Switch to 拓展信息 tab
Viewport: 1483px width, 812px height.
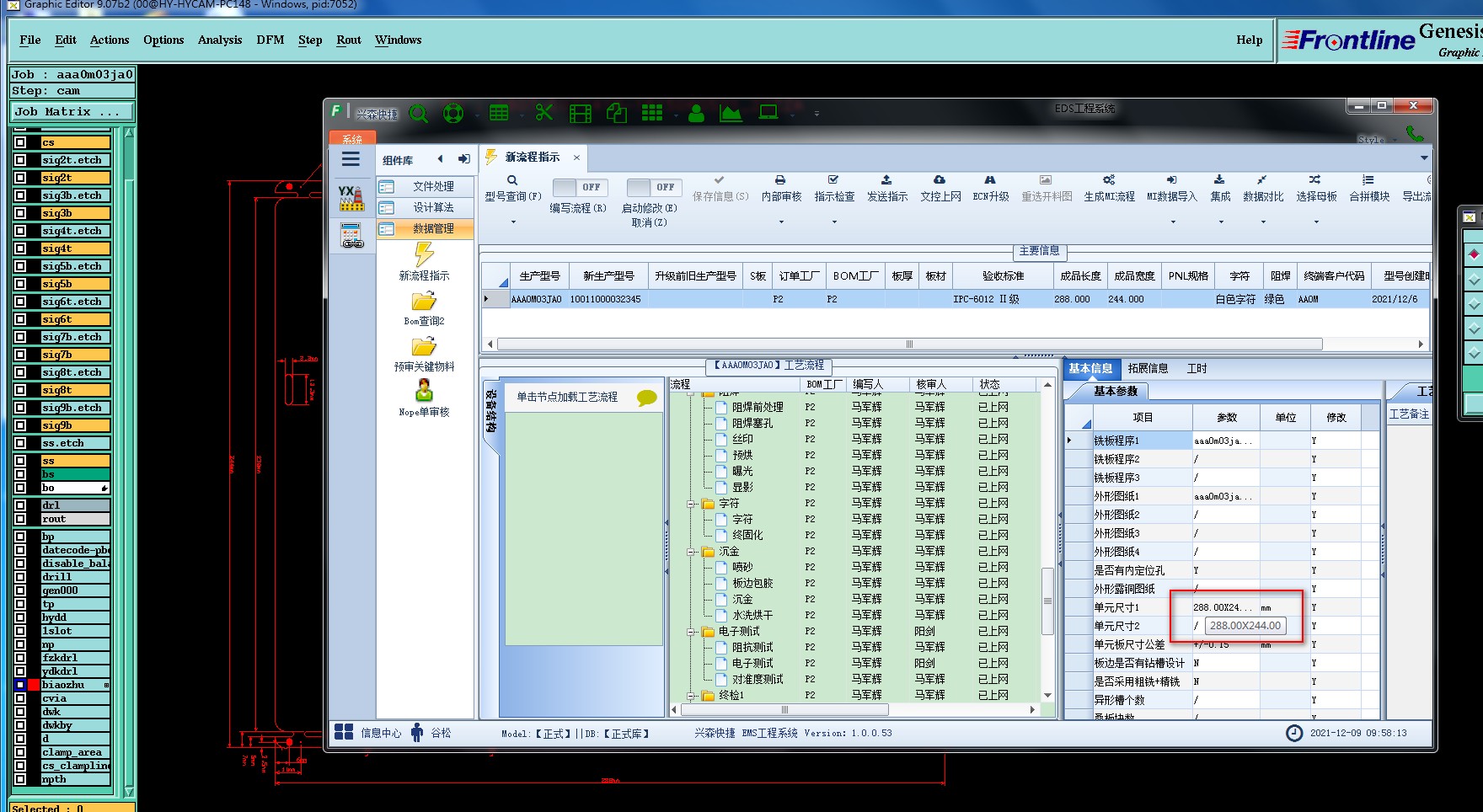pos(1148,368)
